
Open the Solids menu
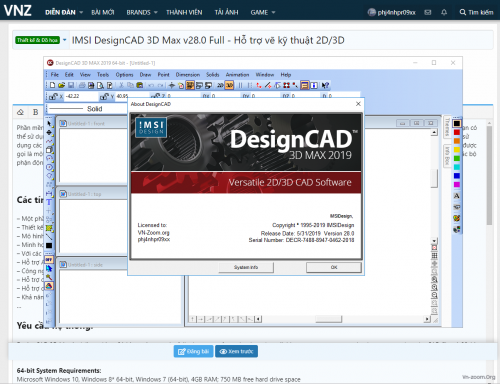coord(212,75)
